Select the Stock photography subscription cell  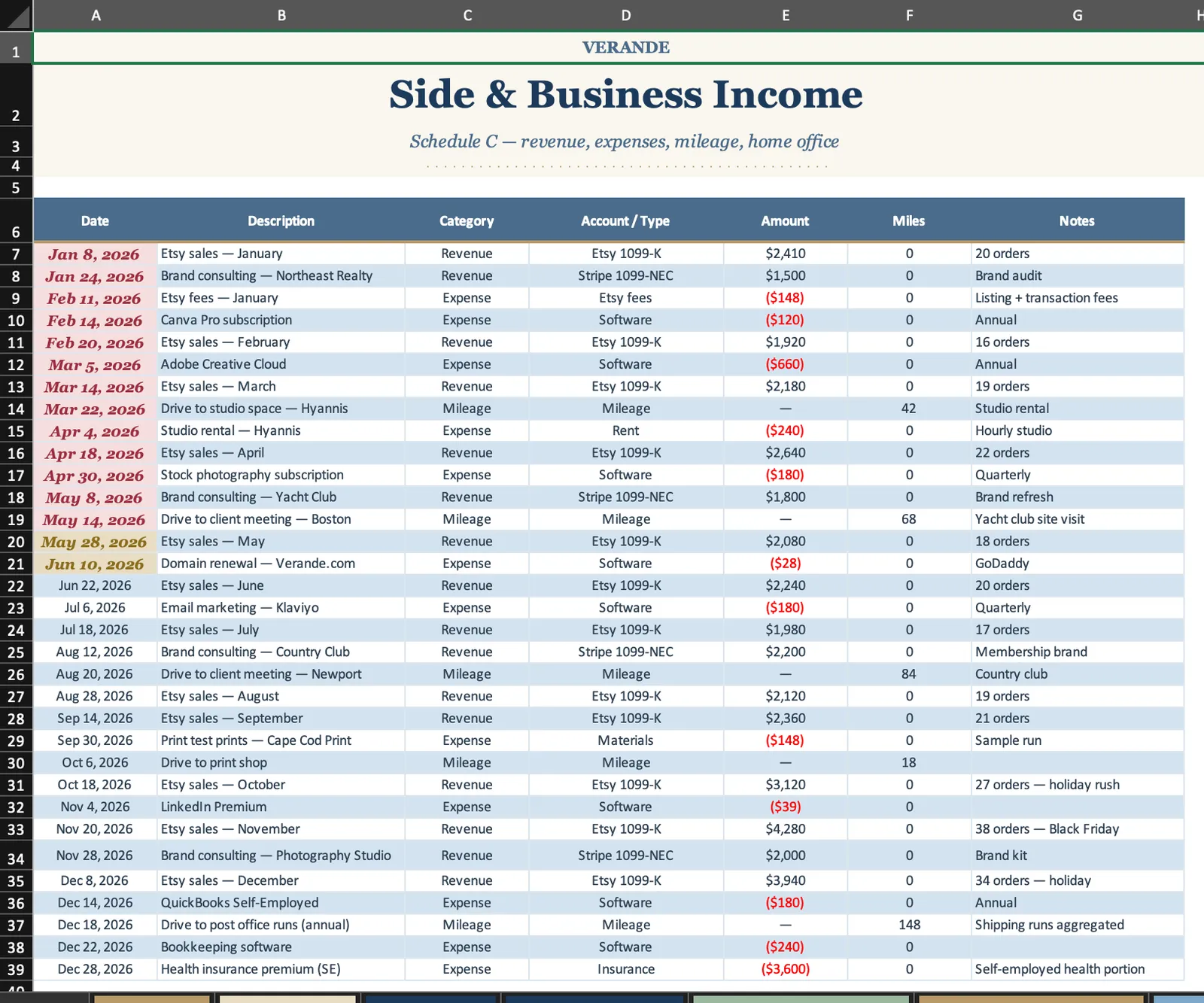point(281,476)
